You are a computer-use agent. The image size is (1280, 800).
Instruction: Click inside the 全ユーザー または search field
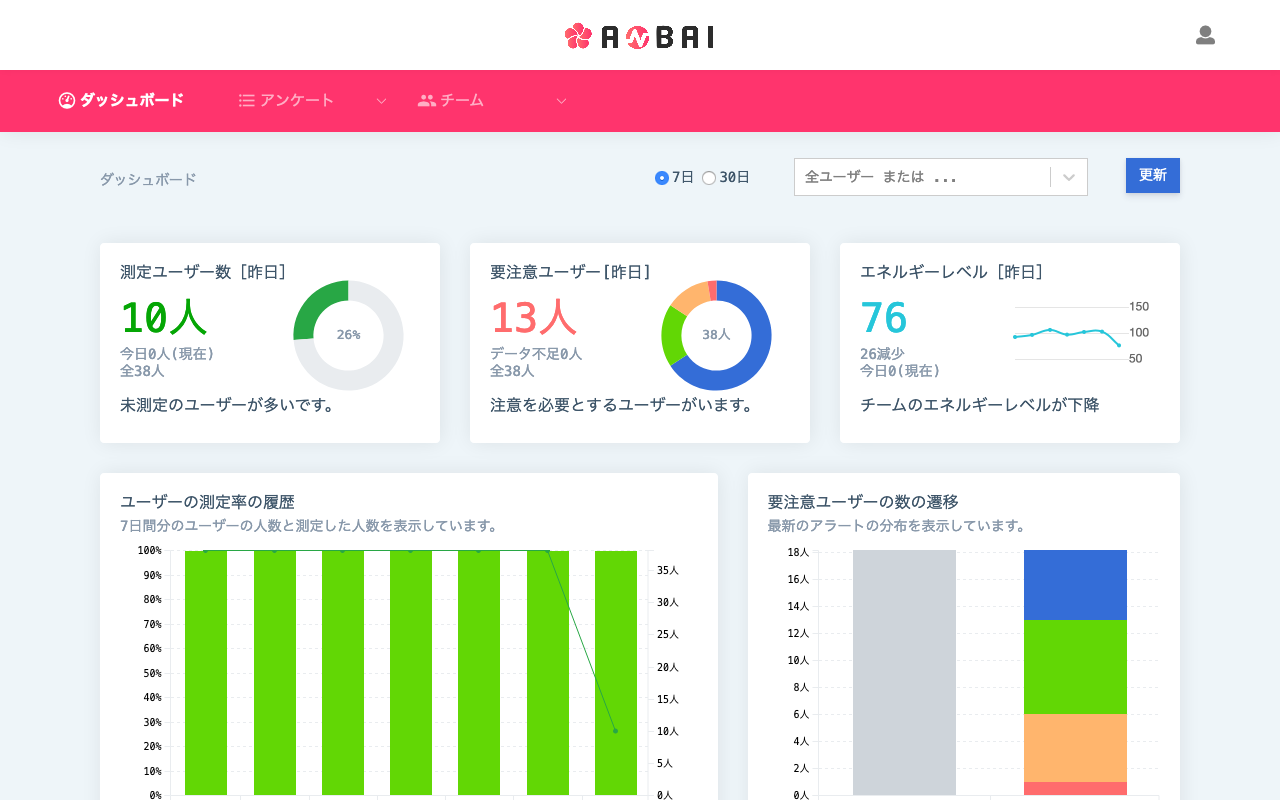(920, 177)
